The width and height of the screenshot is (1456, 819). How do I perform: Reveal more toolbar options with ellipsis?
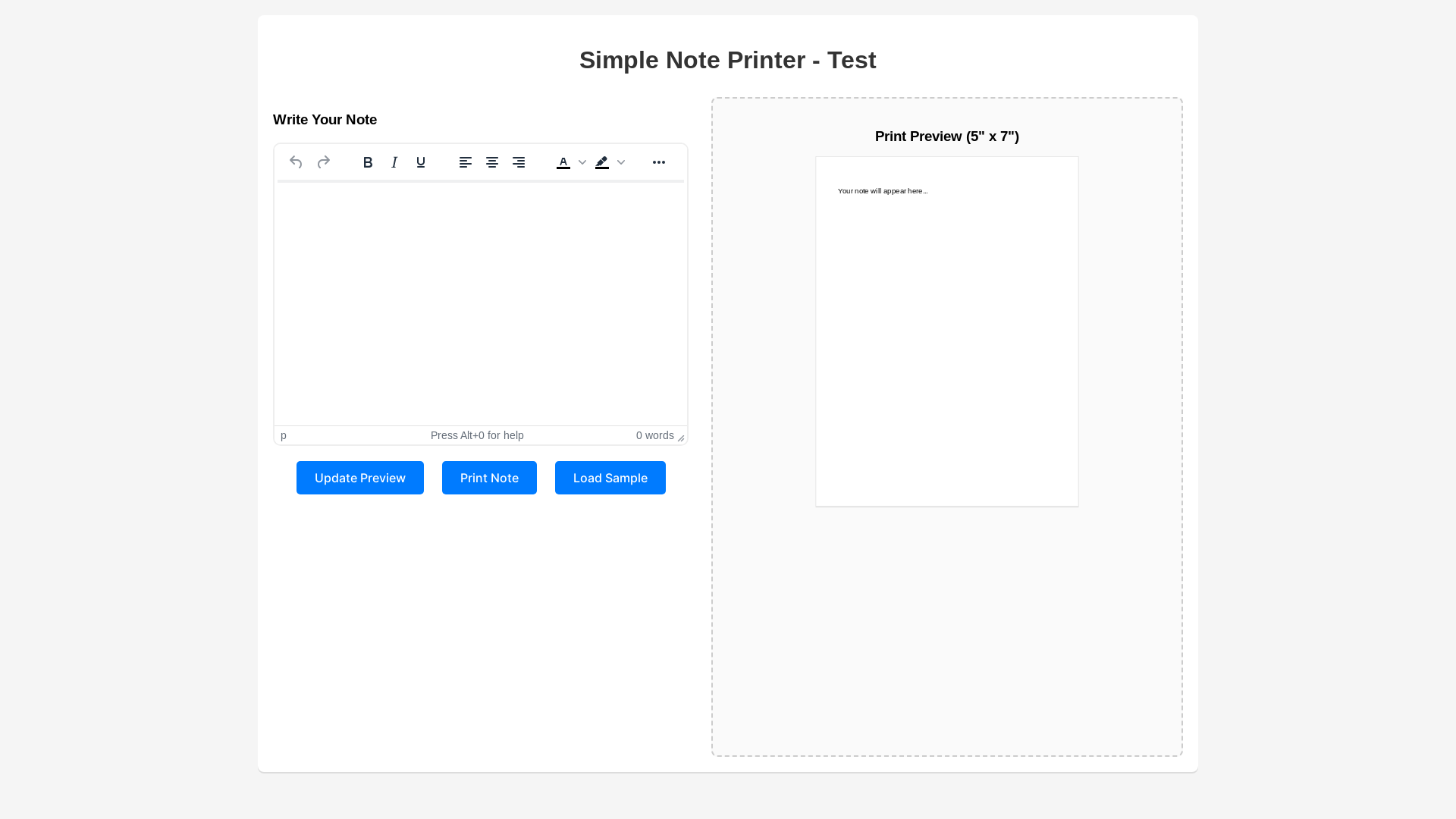(x=659, y=162)
